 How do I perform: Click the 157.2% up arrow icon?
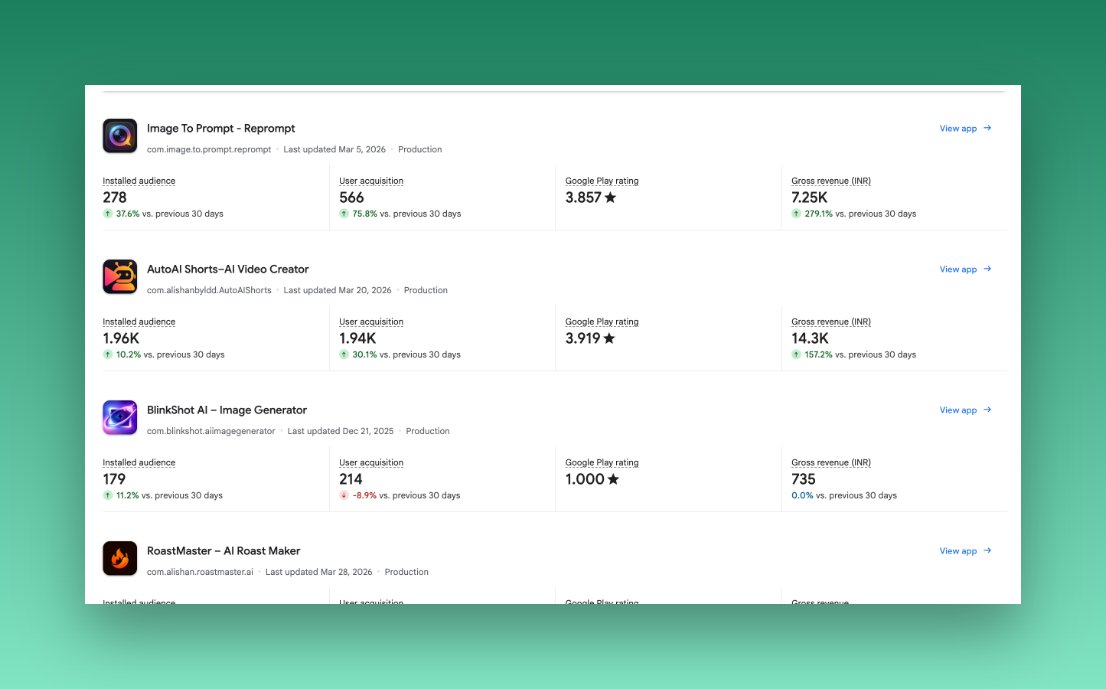[796, 355]
